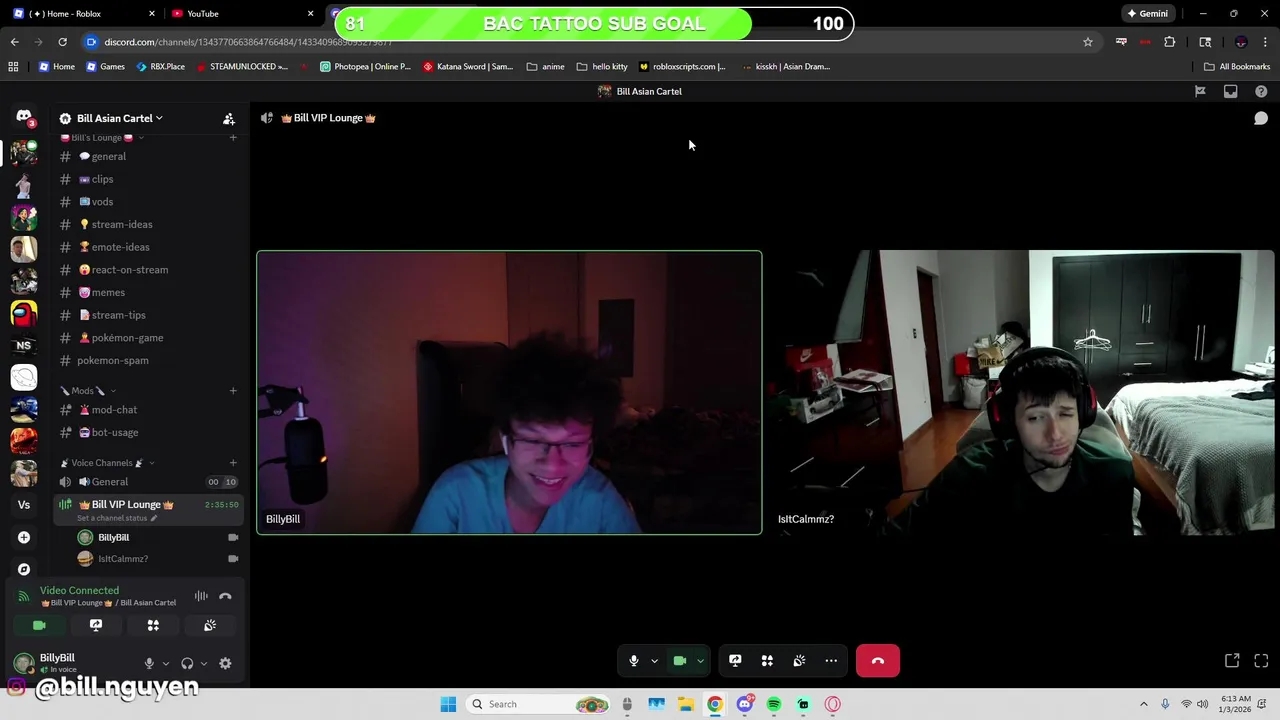Disconnect using phone icon in voice panel

click(x=225, y=596)
